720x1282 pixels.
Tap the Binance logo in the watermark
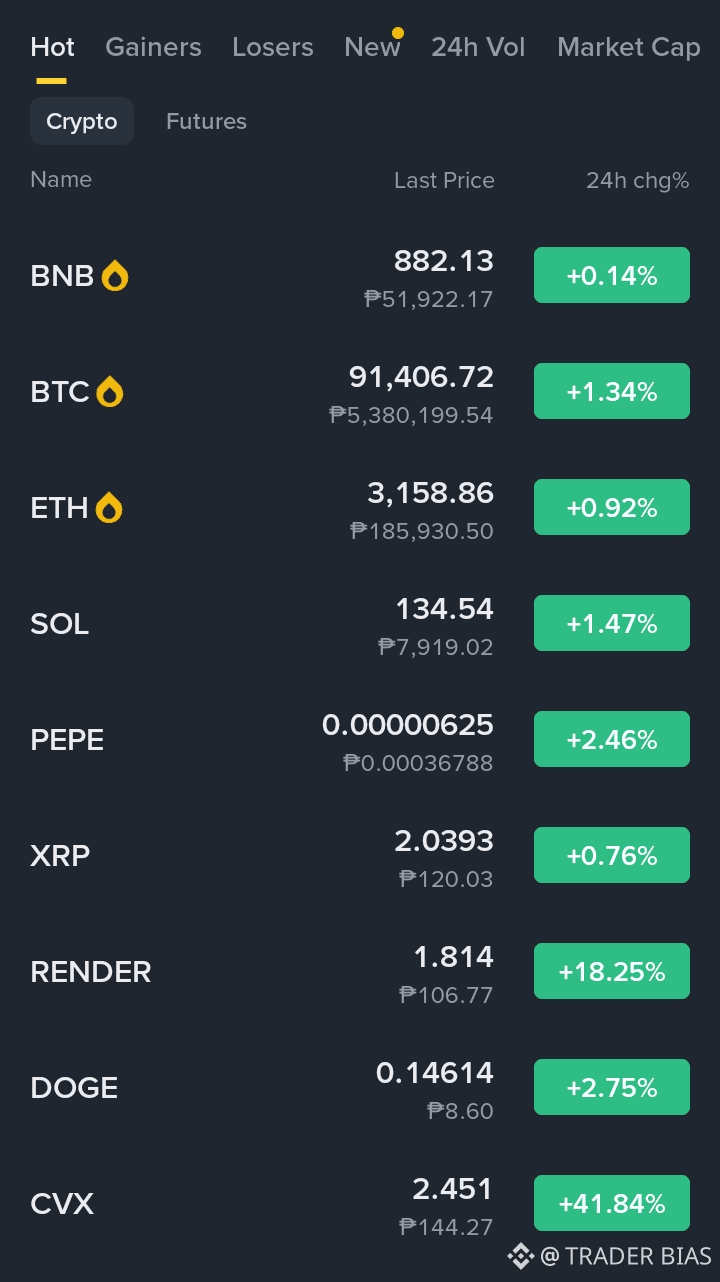tap(521, 1256)
